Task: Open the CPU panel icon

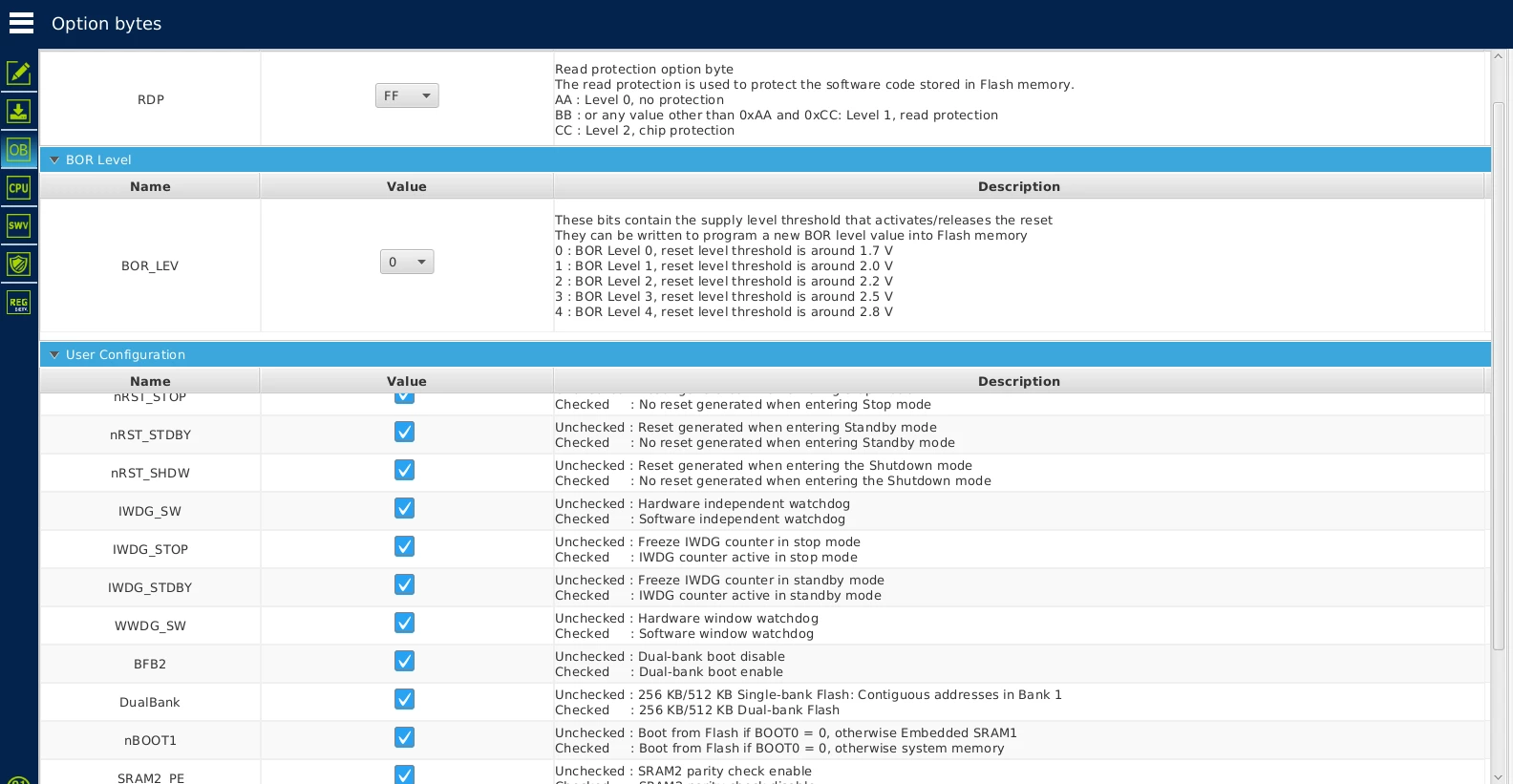Action: coord(18,188)
